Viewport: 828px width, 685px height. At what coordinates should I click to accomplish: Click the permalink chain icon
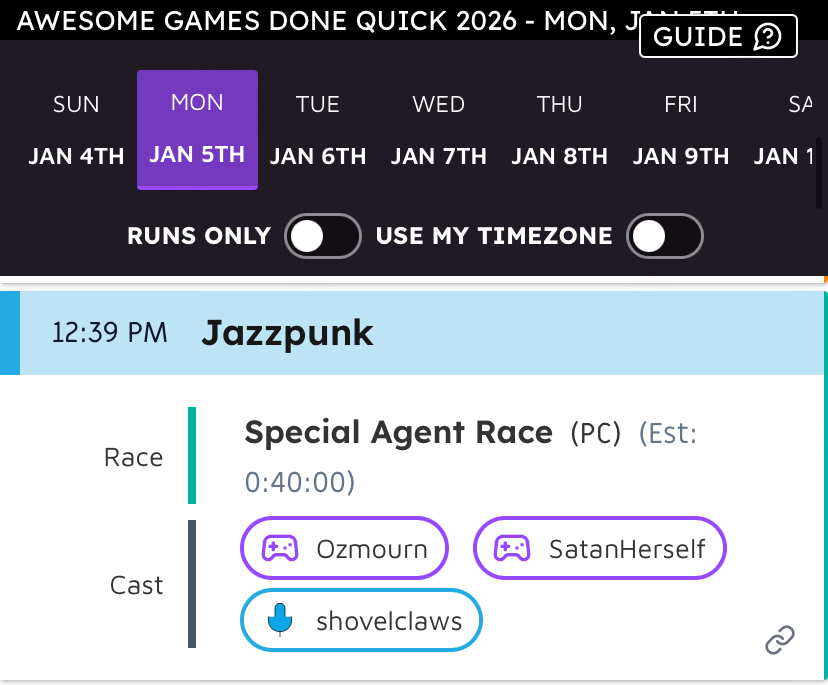780,639
